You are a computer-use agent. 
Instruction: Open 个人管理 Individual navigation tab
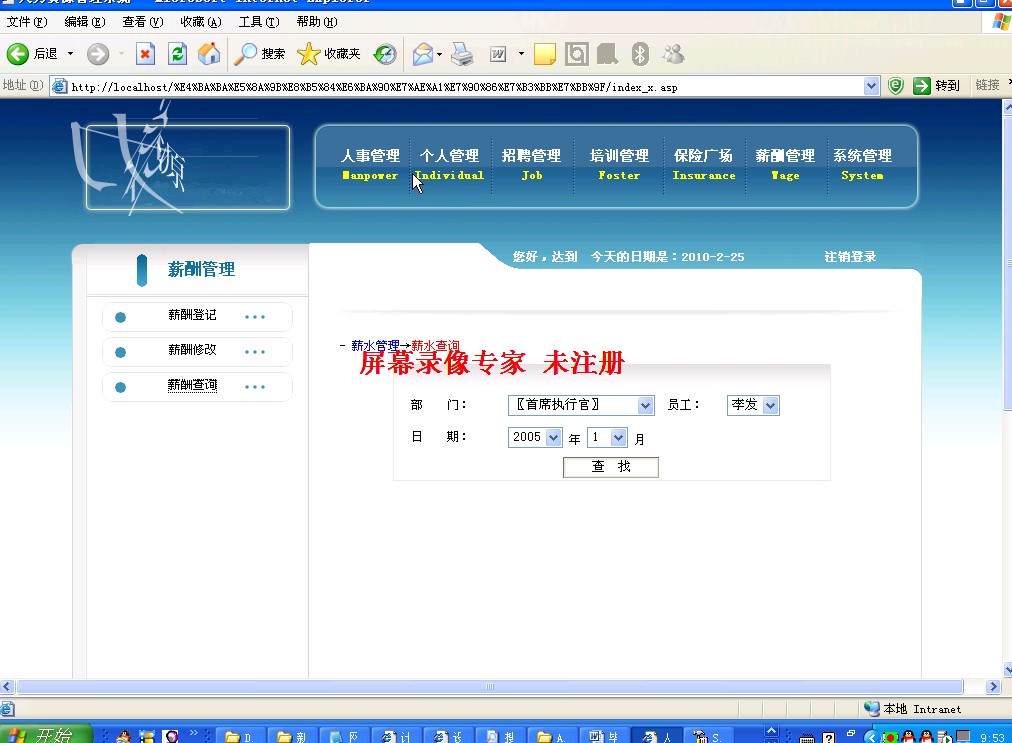tap(450, 164)
